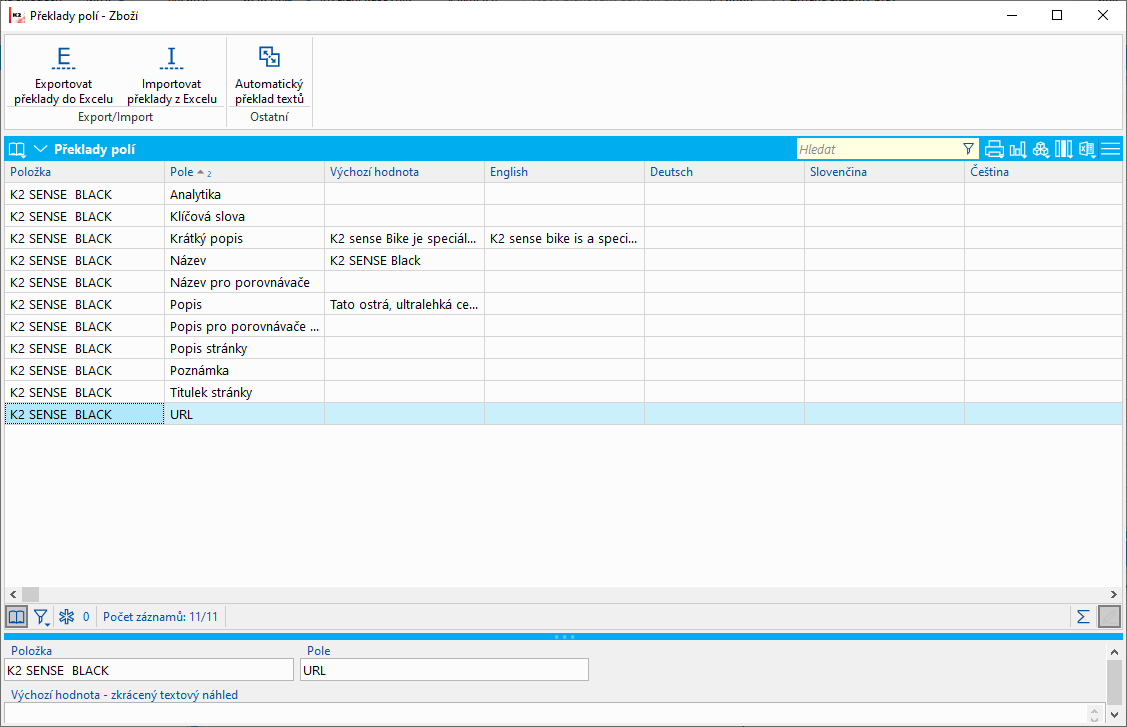Click the print icon in grid header
1127x727 pixels.
click(x=994, y=149)
